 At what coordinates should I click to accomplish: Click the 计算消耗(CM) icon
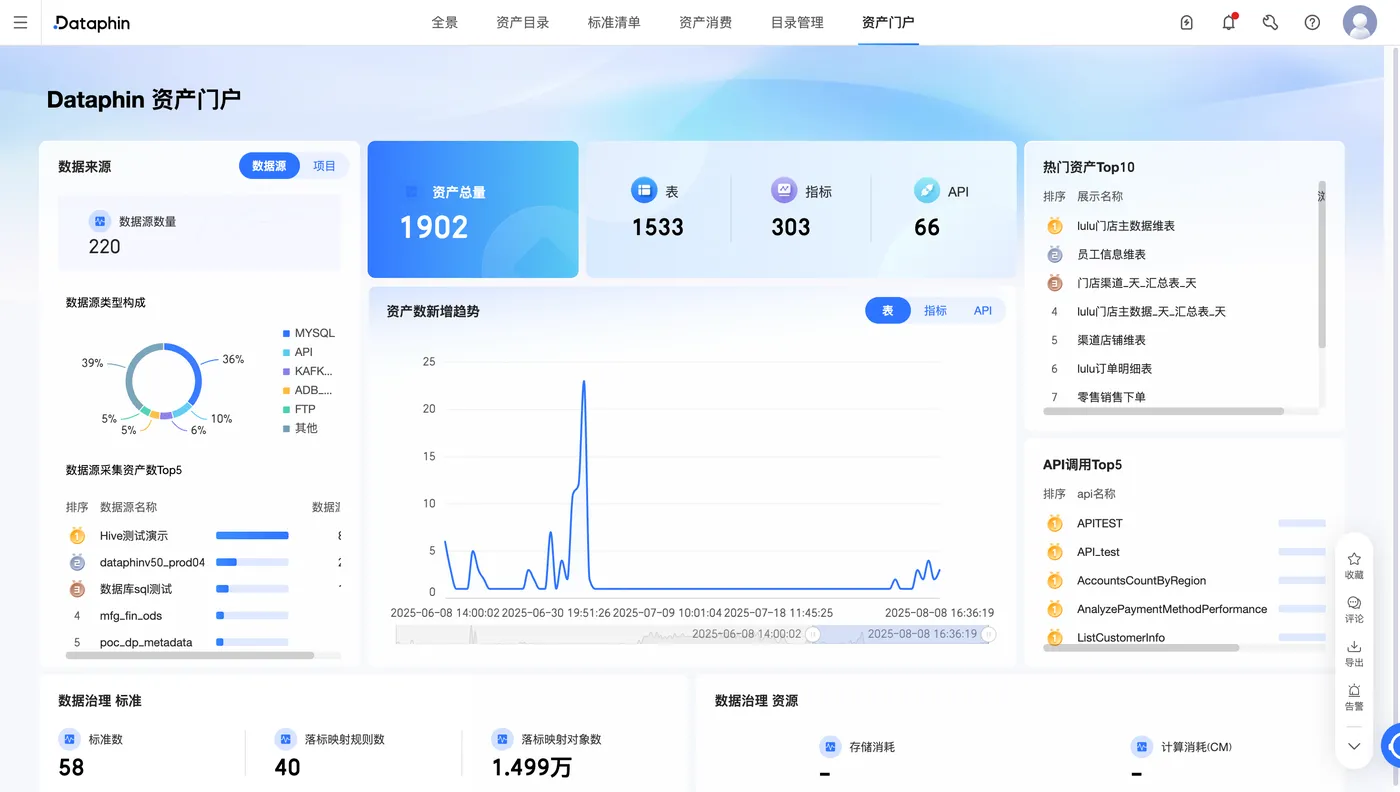tap(1141, 747)
